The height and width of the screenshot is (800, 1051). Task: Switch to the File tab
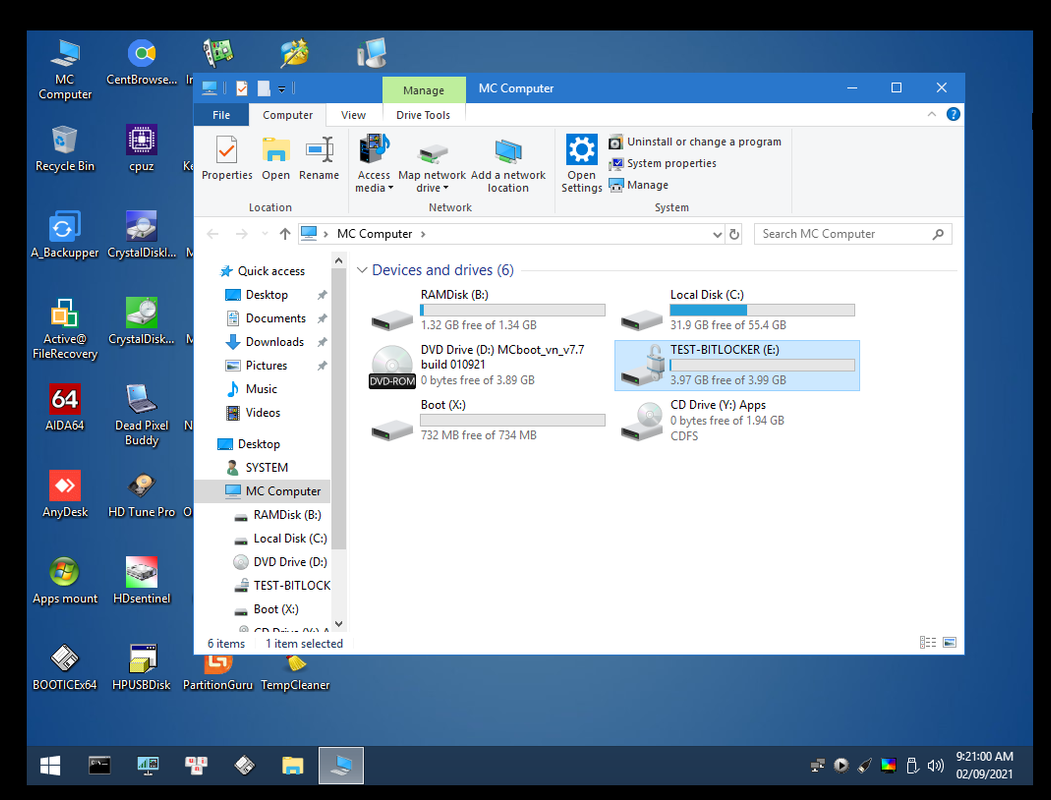221,115
